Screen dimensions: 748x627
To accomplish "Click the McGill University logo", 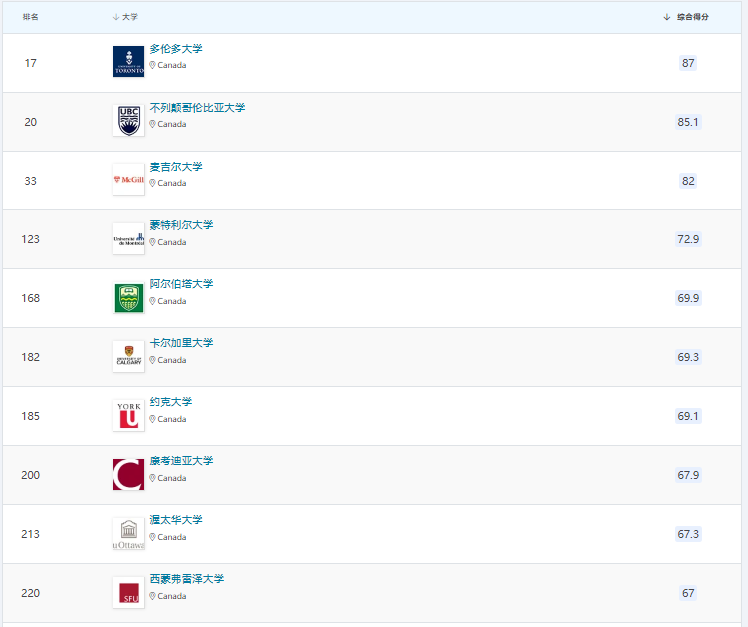I will (x=128, y=180).
